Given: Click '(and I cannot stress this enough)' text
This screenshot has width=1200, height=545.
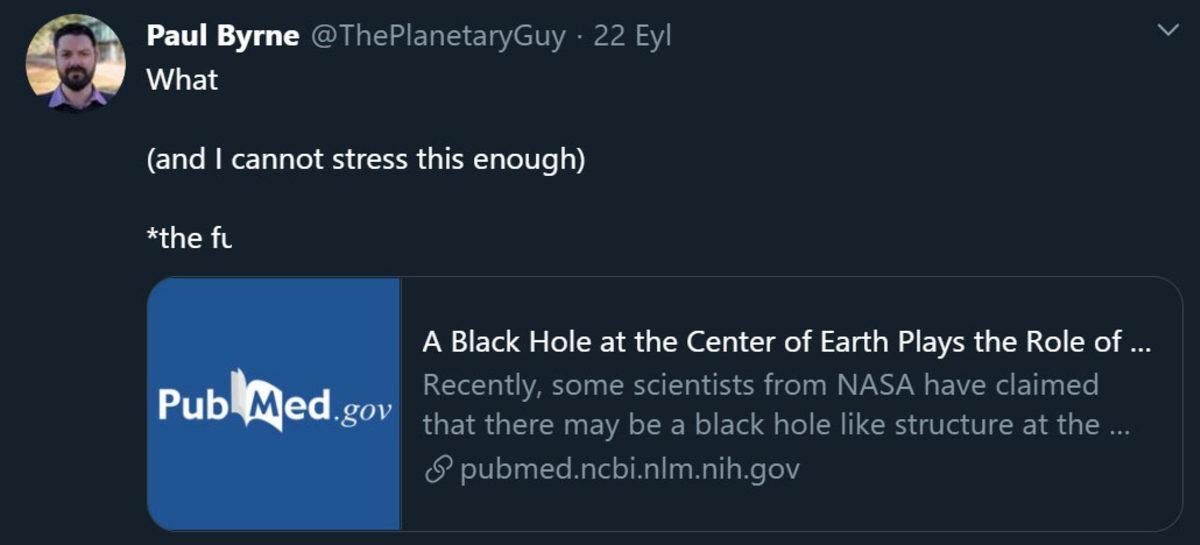Looking at the screenshot, I should tap(365, 160).
